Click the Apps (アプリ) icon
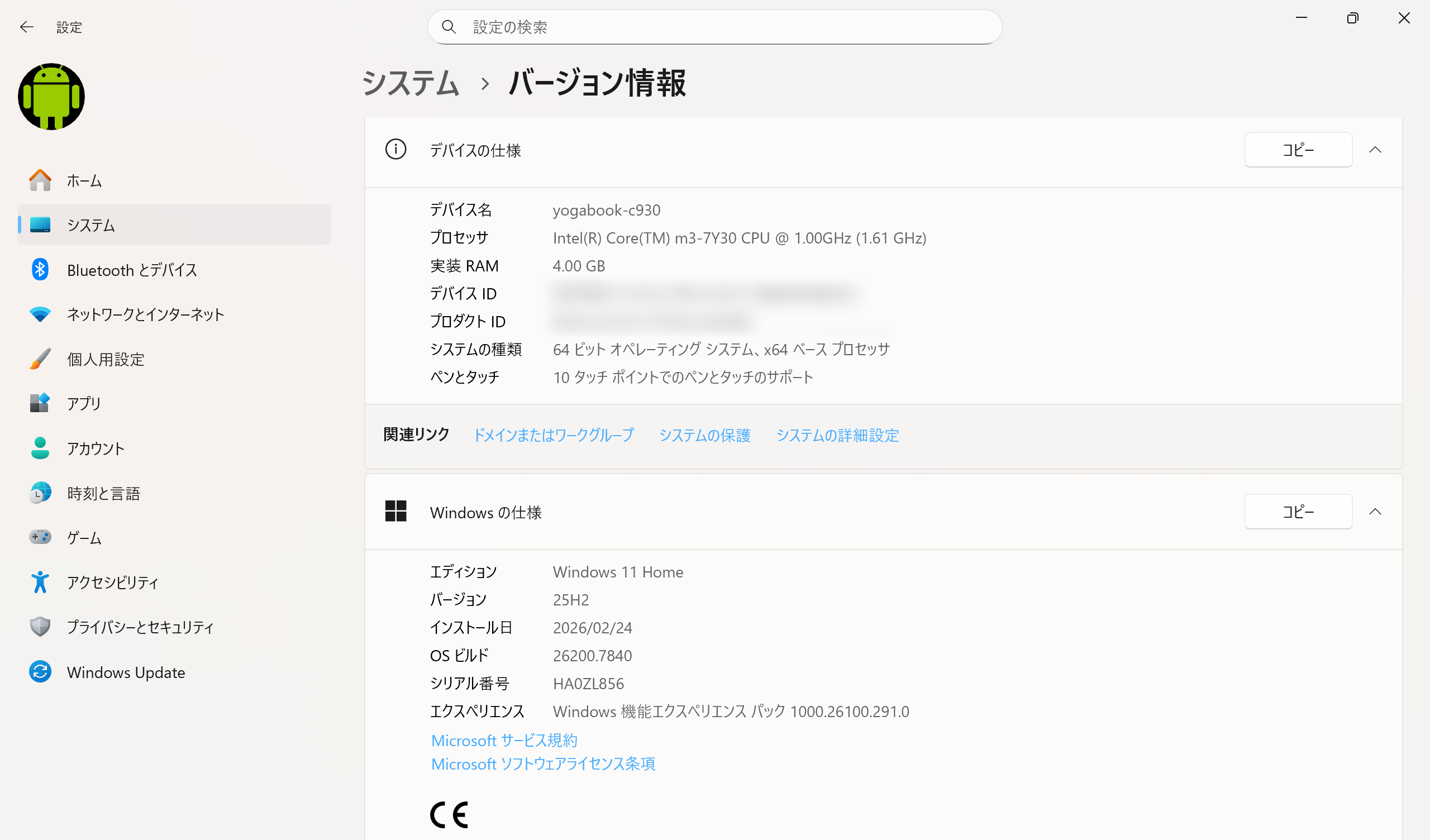Screen dimensions: 1430x840 tap(40, 403)
